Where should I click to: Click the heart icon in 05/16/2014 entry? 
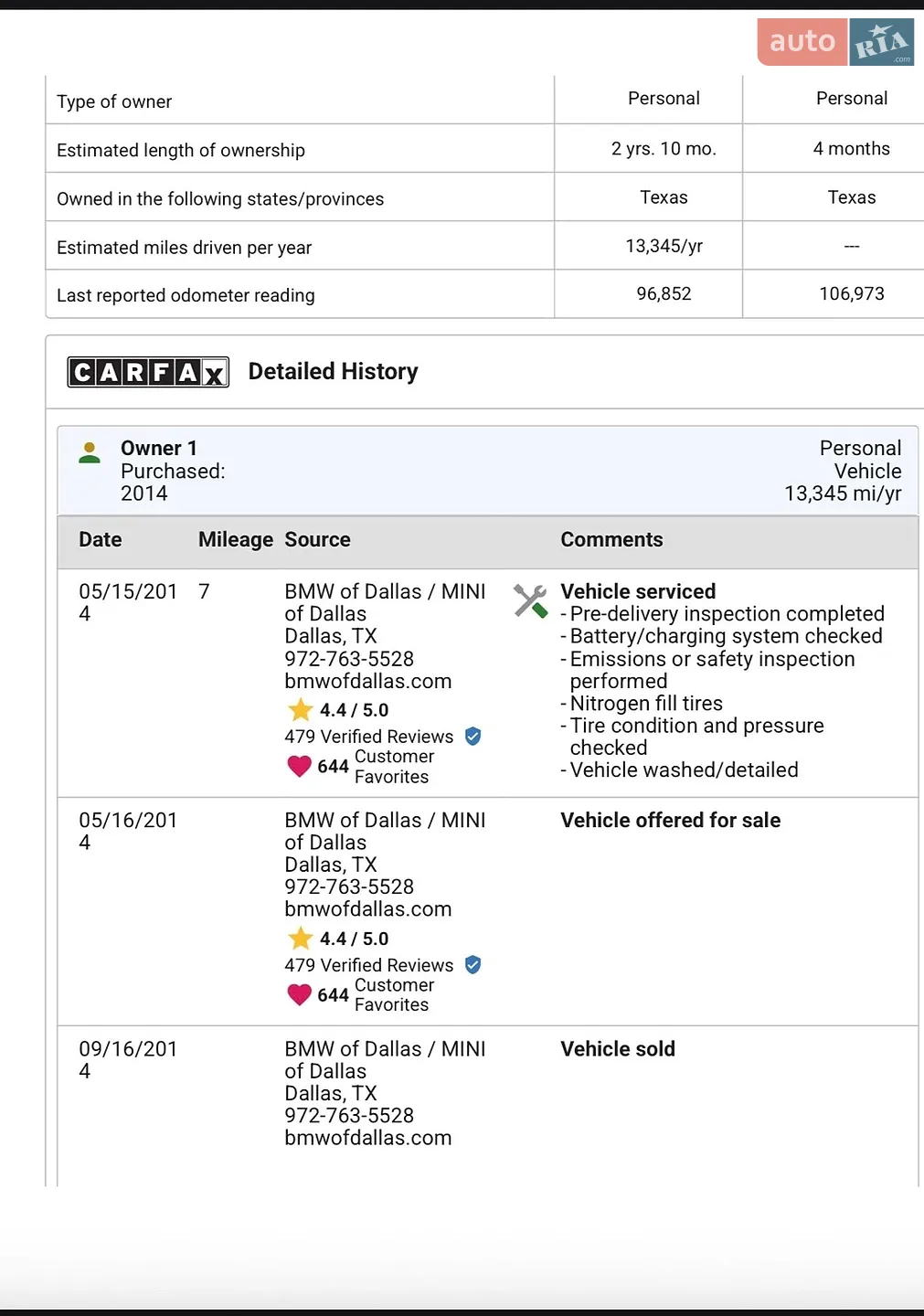[x=299, y=994]
